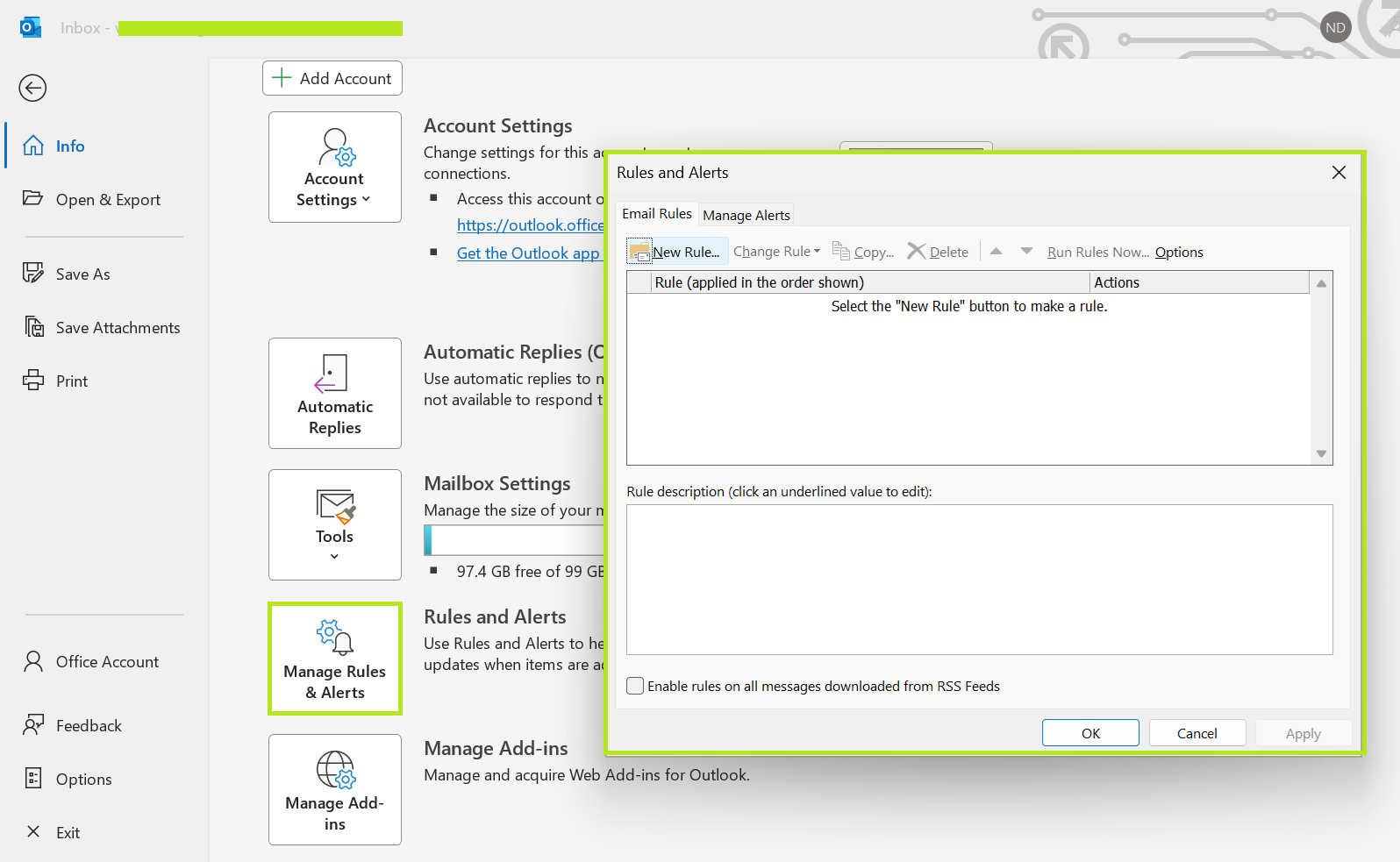The height and width of the screenshot is (862, 1400).
Task: Click rules list scrollbar up arrow
Action: point(1321,283)
